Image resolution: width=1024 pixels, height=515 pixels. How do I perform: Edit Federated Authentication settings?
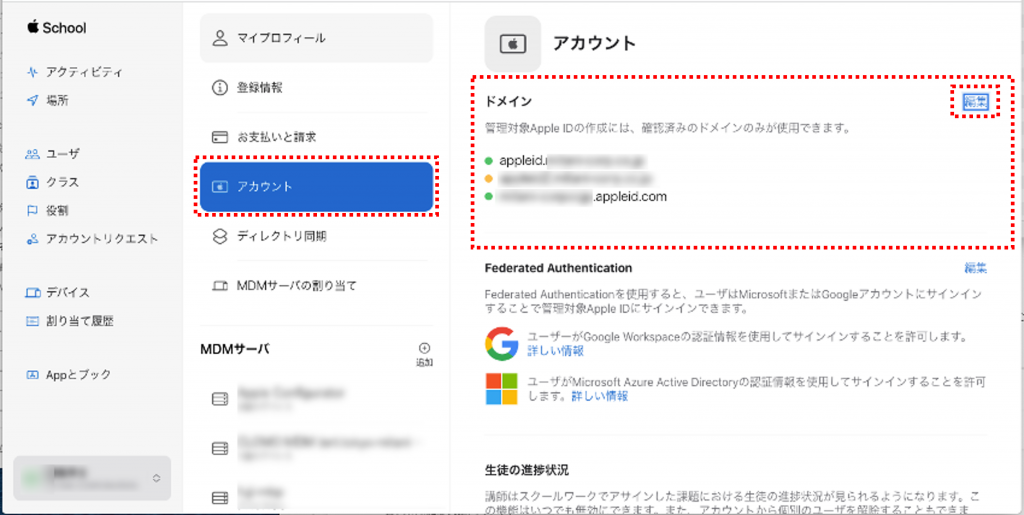pos(976,268)
